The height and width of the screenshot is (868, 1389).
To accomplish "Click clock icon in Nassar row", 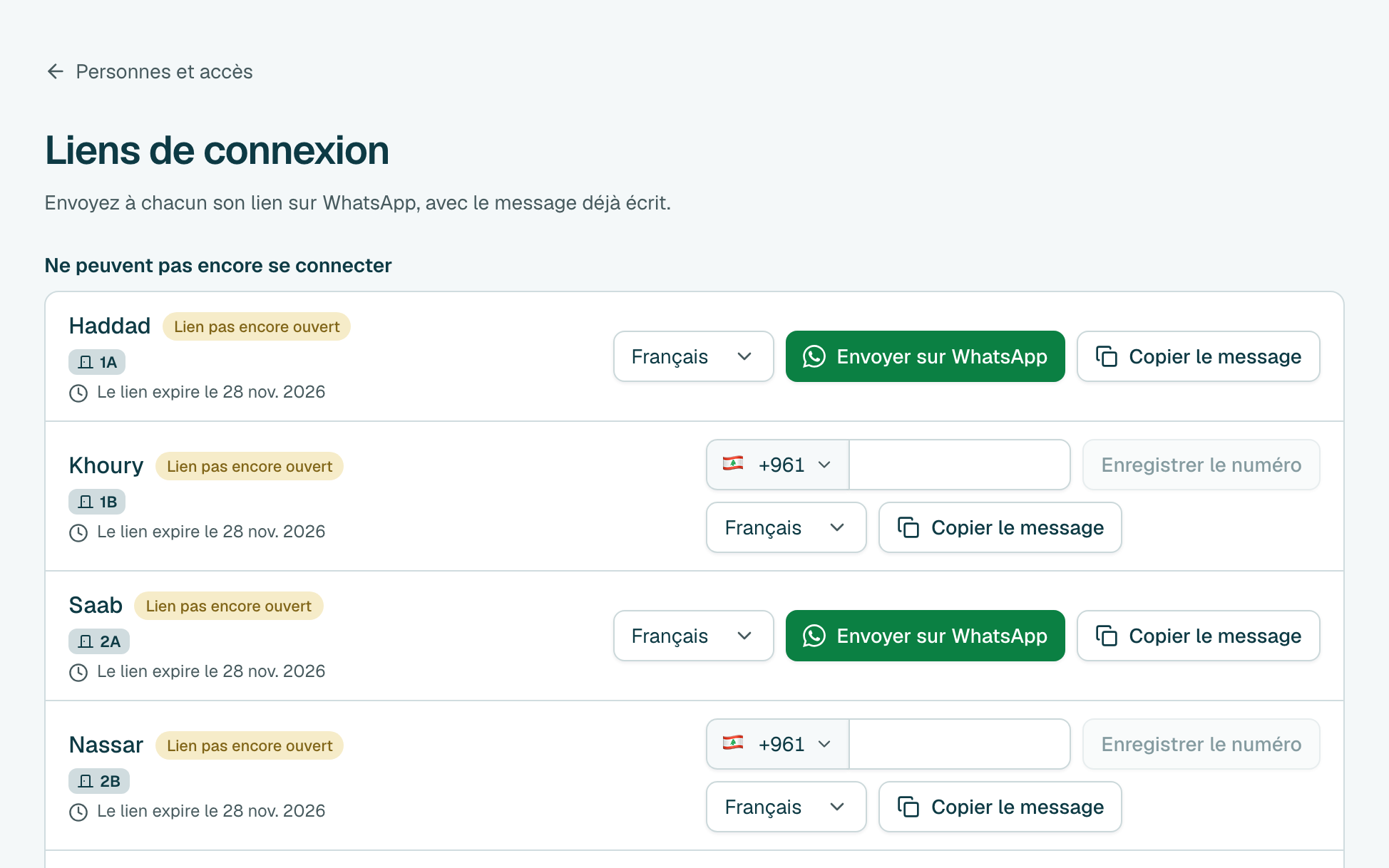I will coord(78,812).
